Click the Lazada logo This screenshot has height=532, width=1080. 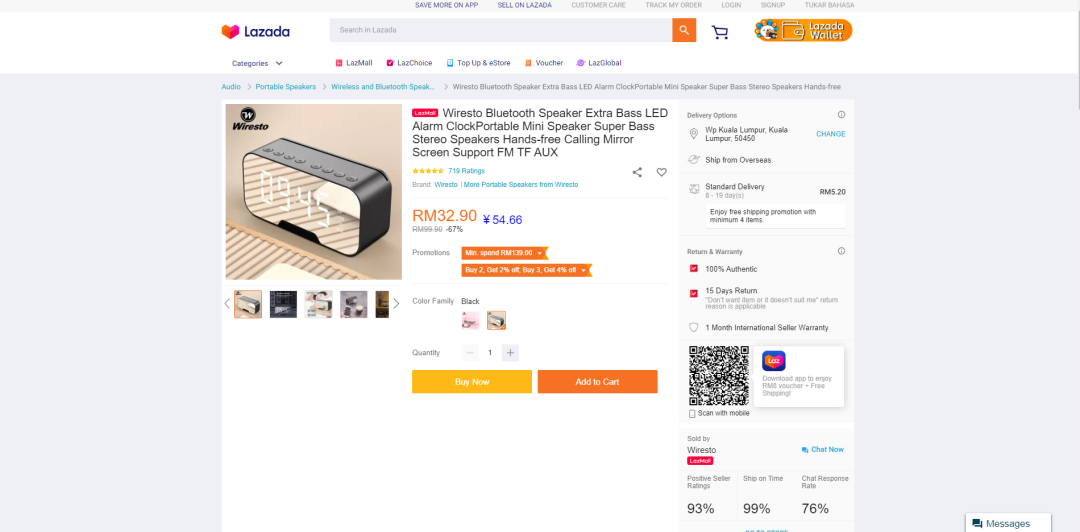click(x=256, y=32)
